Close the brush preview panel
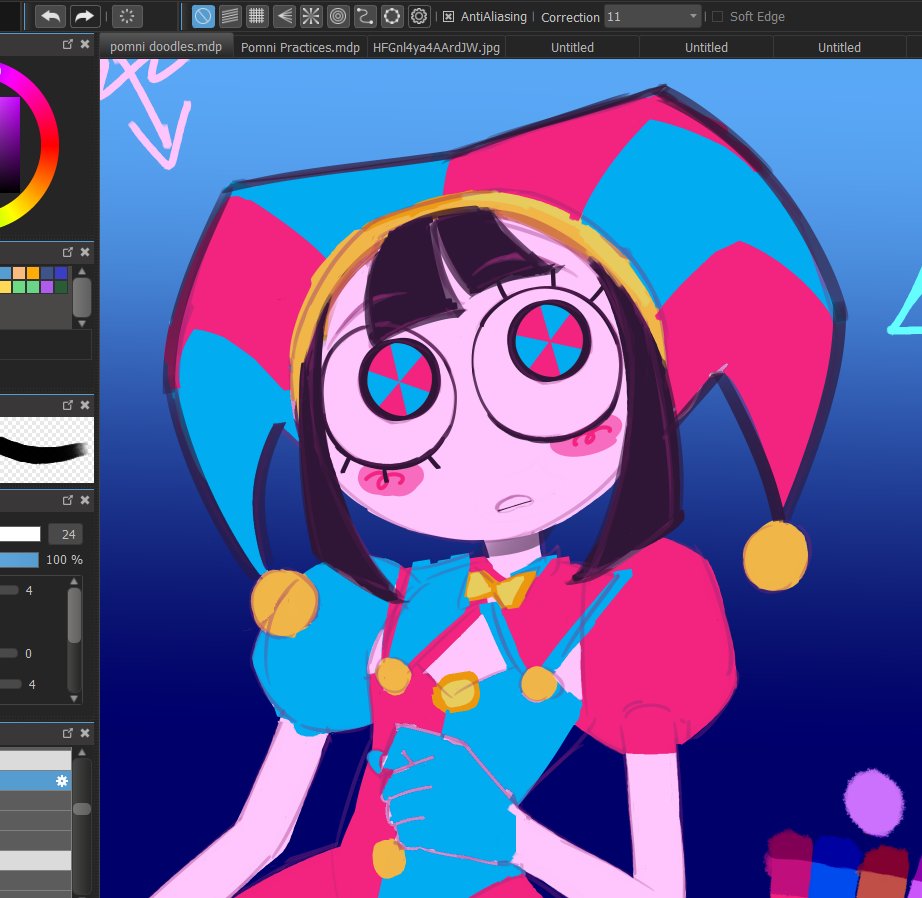Image resolution: width=922 pixels, height=898 pixels. point(85,405)
